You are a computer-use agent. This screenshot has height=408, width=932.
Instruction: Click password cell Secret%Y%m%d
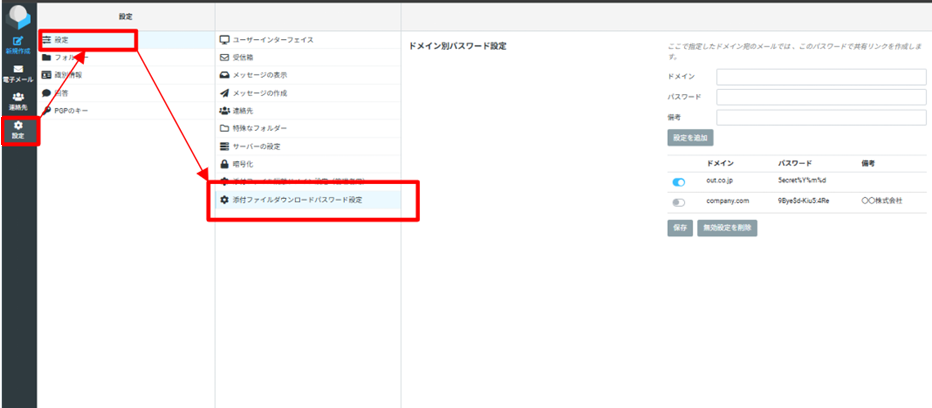pyautogui.click(x=802, y=181)
